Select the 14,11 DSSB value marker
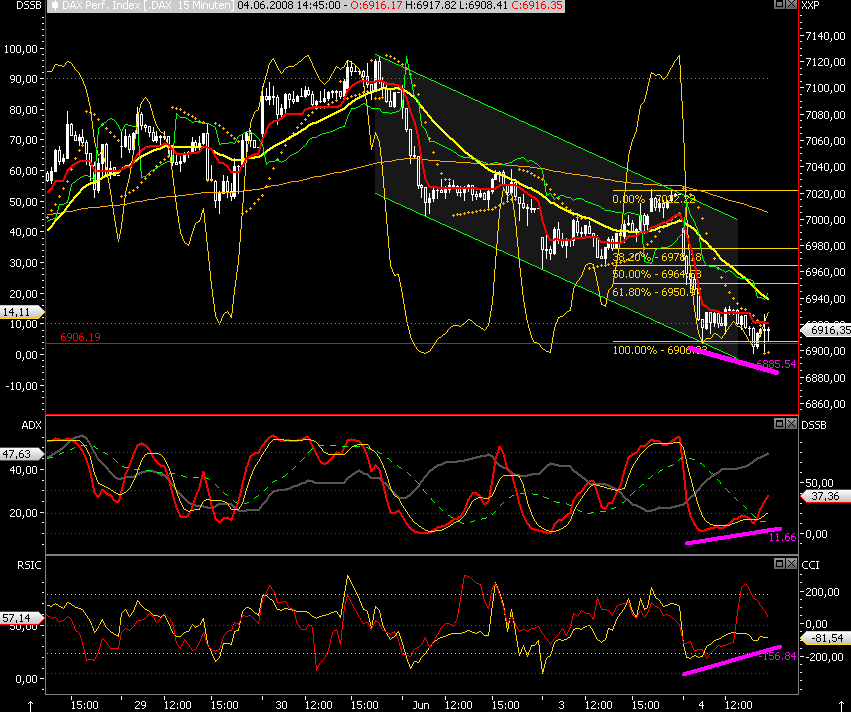The image size is (851, 712). click(21, 312)
